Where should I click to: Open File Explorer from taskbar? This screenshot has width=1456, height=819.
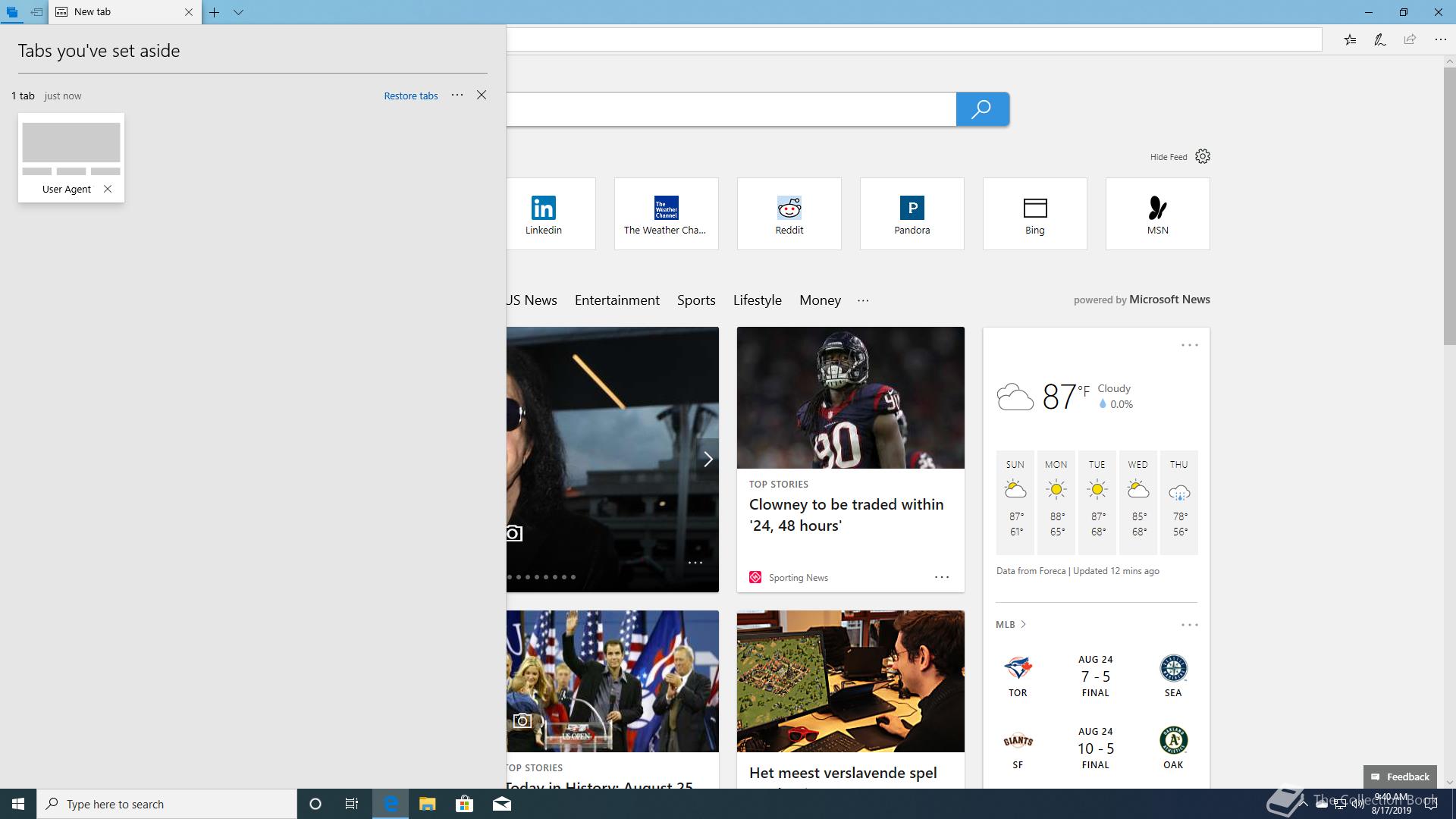tap(427, 804)
